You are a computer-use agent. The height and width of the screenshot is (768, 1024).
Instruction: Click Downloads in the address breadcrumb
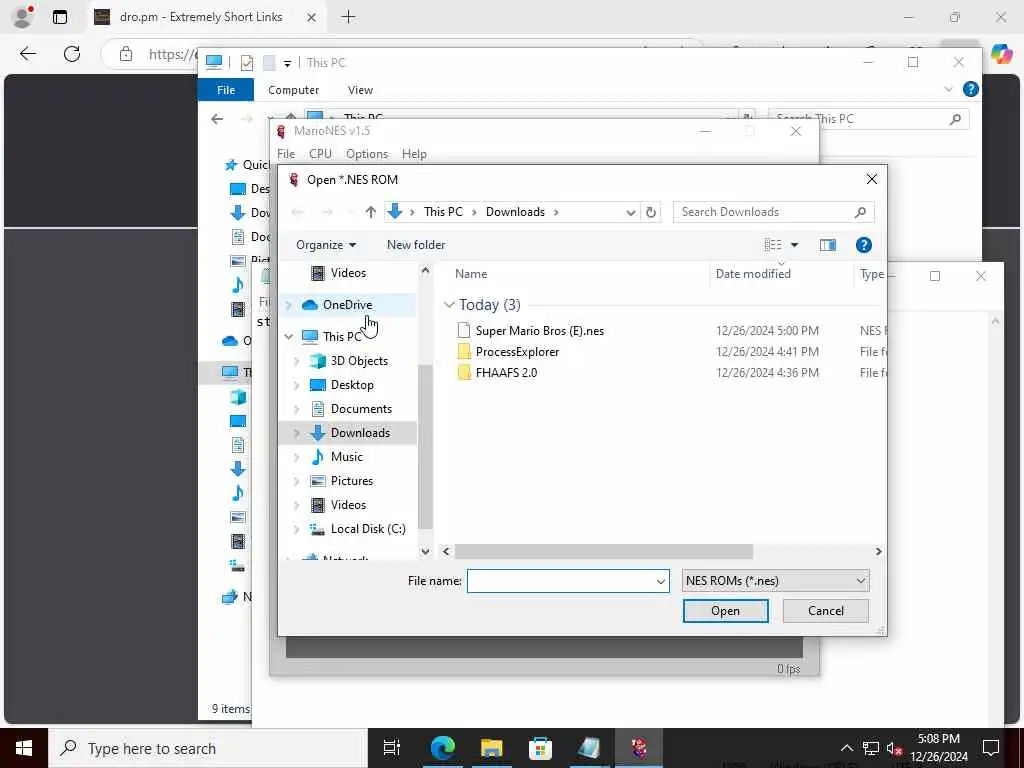(x=515, y=212)
